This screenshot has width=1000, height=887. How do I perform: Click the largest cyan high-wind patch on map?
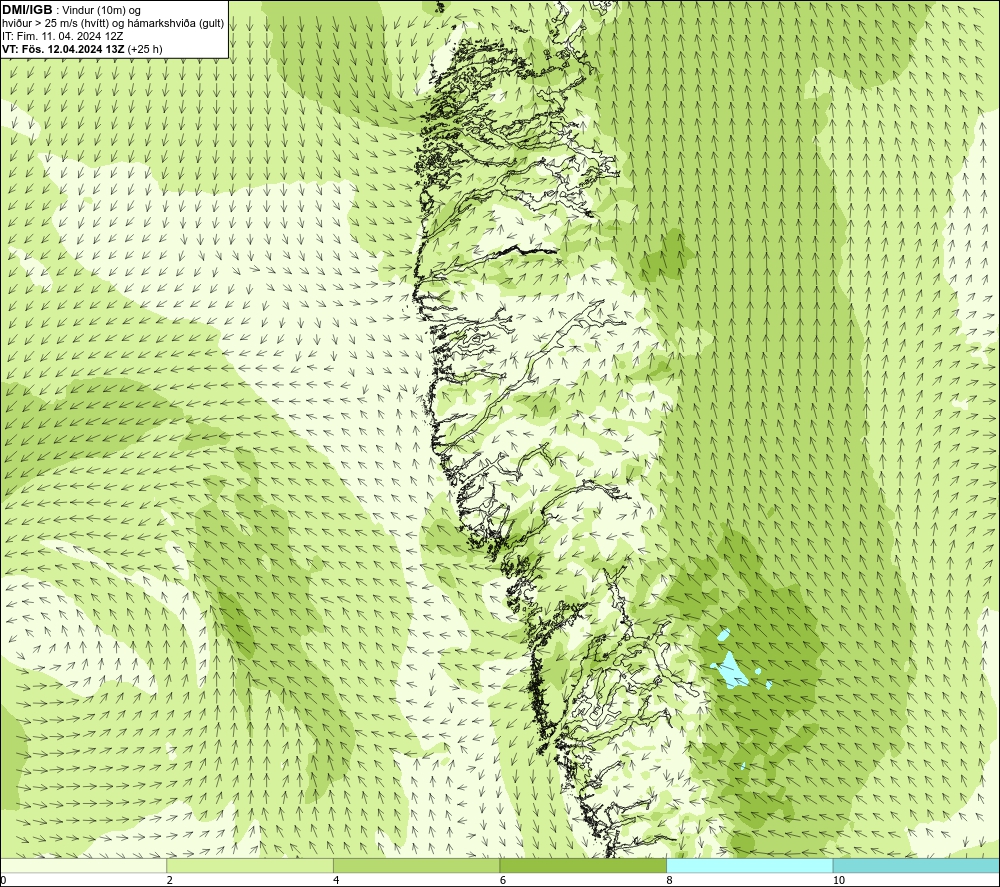[x=731, y=669]
